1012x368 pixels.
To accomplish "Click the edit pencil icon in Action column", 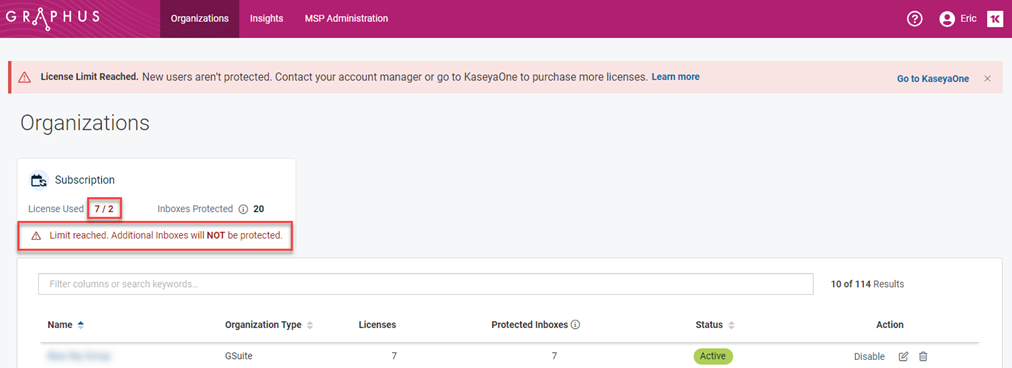I will (904, 356).
